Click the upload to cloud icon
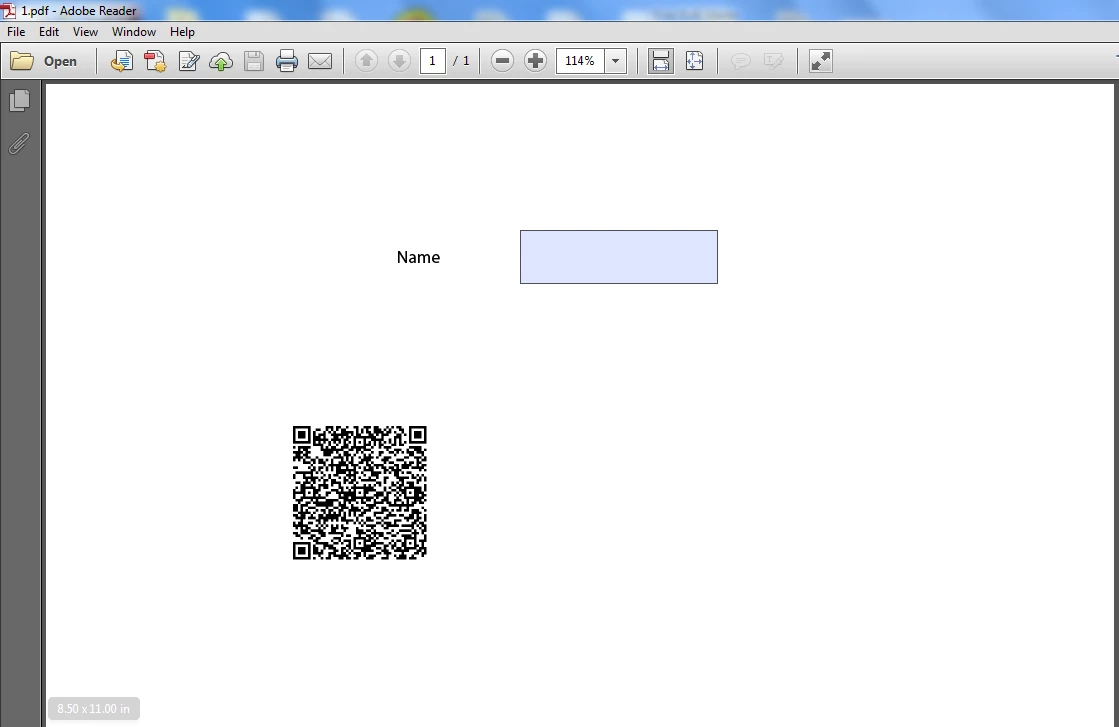The image size is (1119, 727). 221,61
